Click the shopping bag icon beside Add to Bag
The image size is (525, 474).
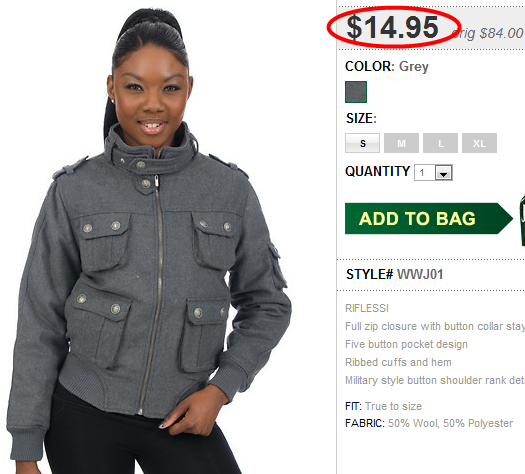pyautogui.click(x=522, y=221)
